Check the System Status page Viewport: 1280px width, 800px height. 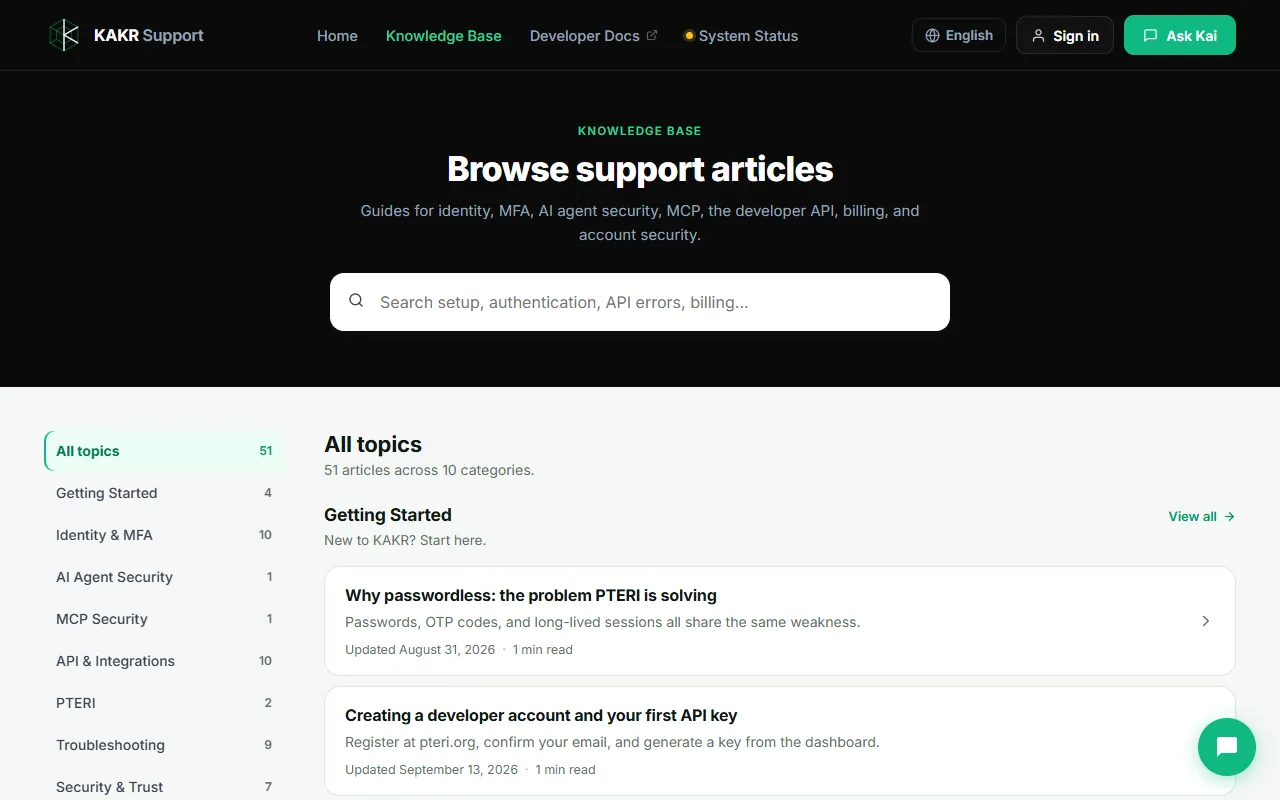(741, 36)
